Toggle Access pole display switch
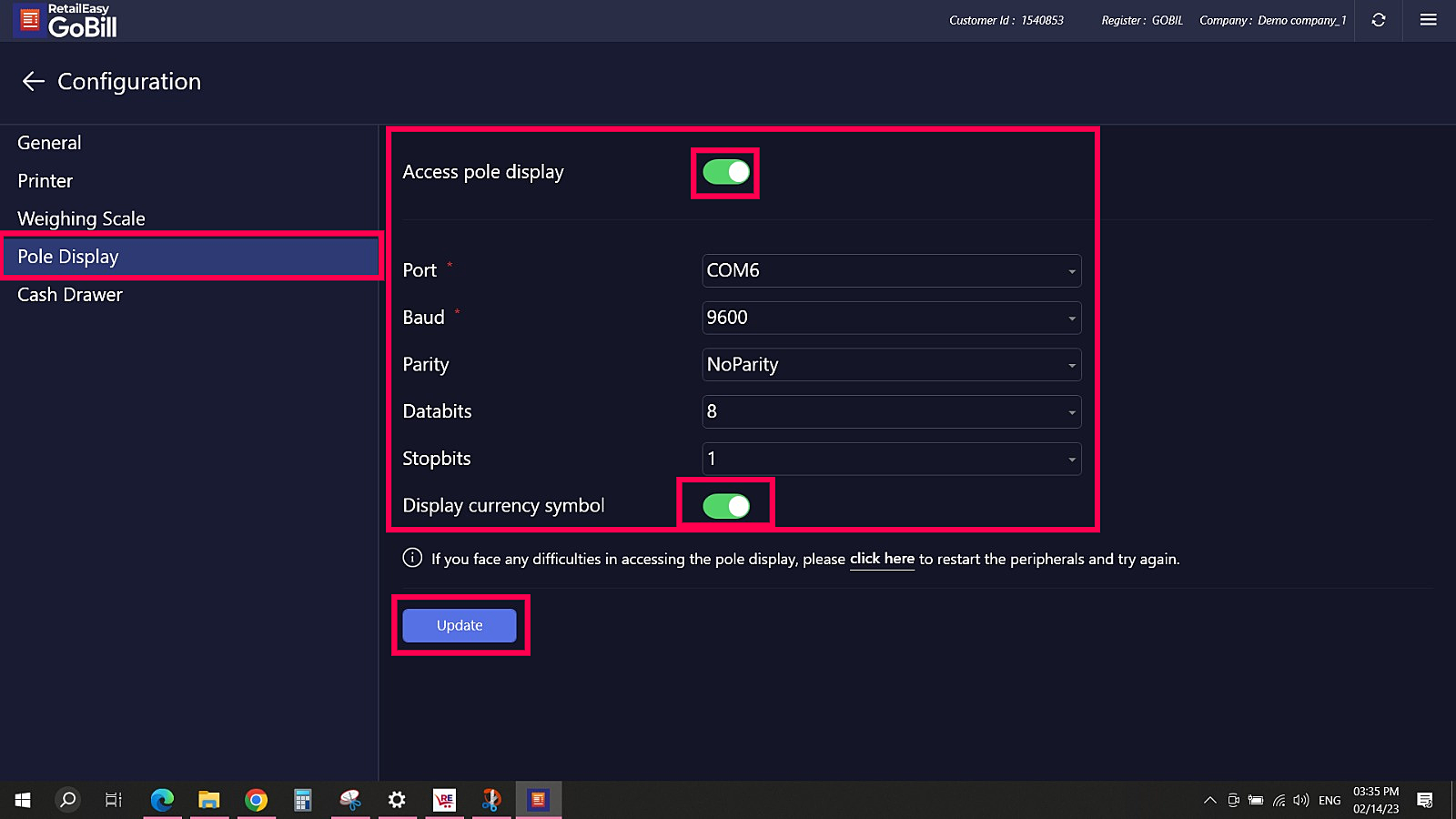Image resolution: width=1456 pixels, height=819 pixels. click(x=726, y=172)
